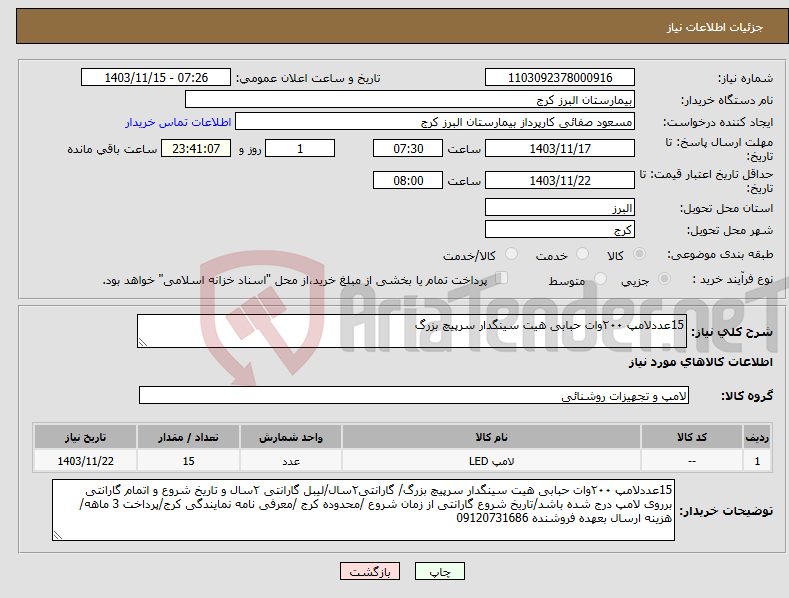Click the جزئیات اطلاعات نیاز header title
Viewport: 789px width, 598px height.
click(x=715, y=27)
